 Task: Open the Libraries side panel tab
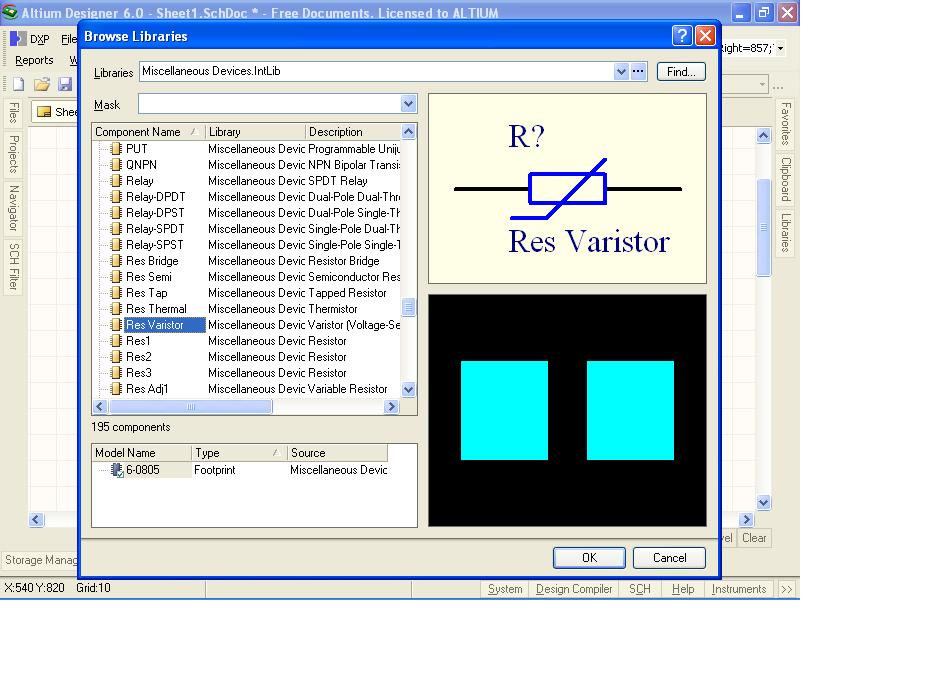click(x=785, y=233)
